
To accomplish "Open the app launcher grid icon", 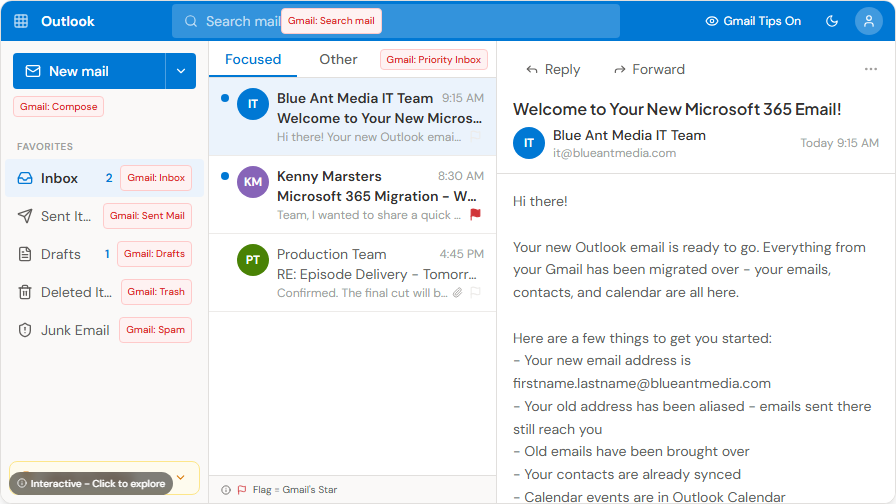I will click(21, 21).
